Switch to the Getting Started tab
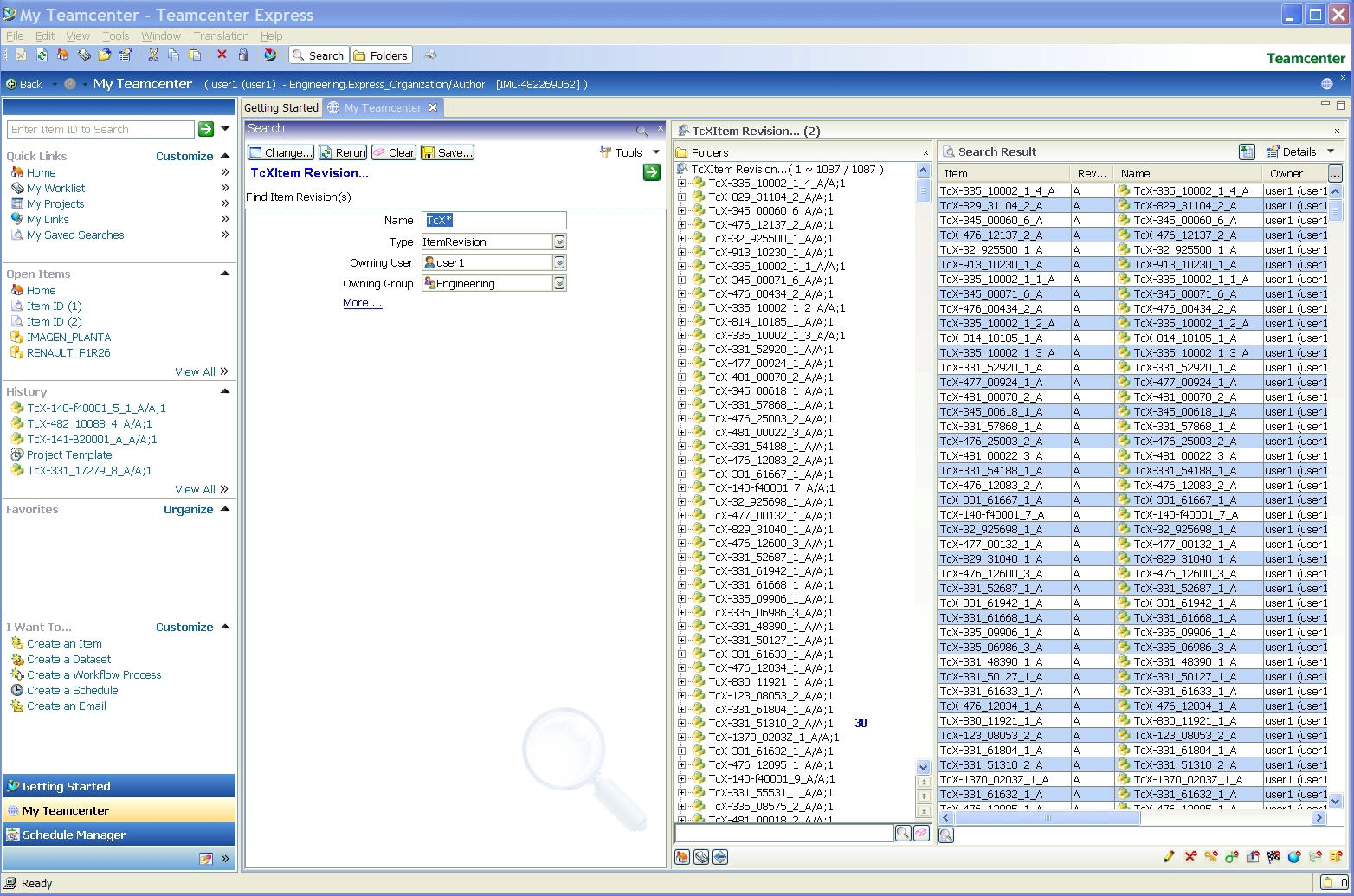Viewport: 1354px width, 896px height. [280, 107]
